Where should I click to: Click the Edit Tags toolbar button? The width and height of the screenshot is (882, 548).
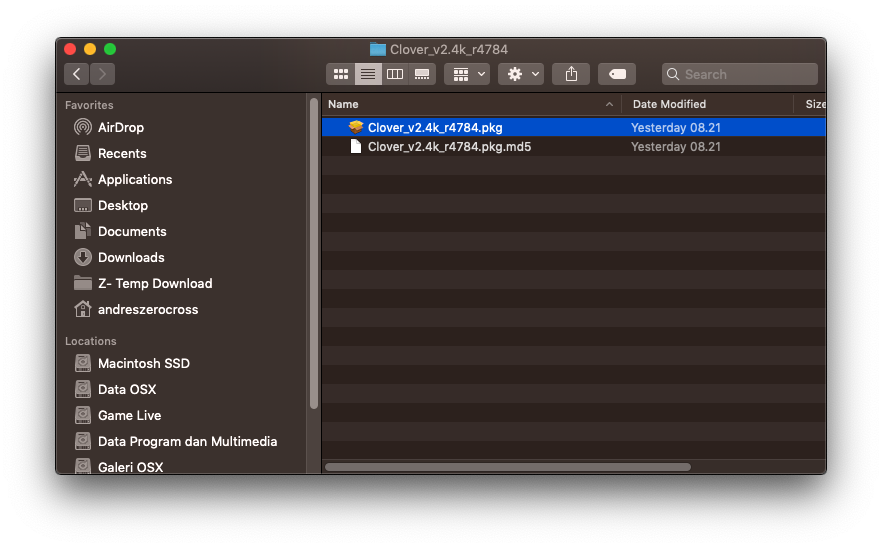(617, 74)
